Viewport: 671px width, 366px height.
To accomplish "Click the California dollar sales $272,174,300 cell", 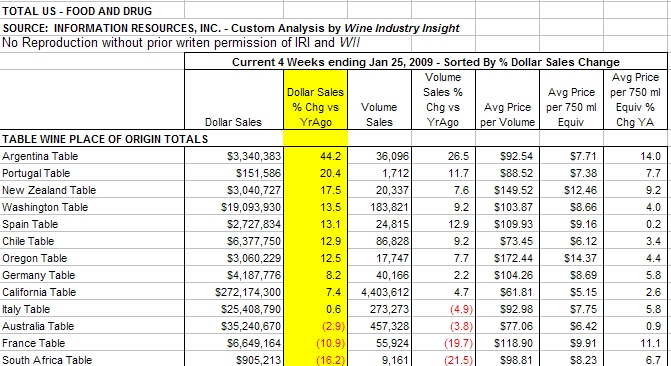I will (234, 292).
